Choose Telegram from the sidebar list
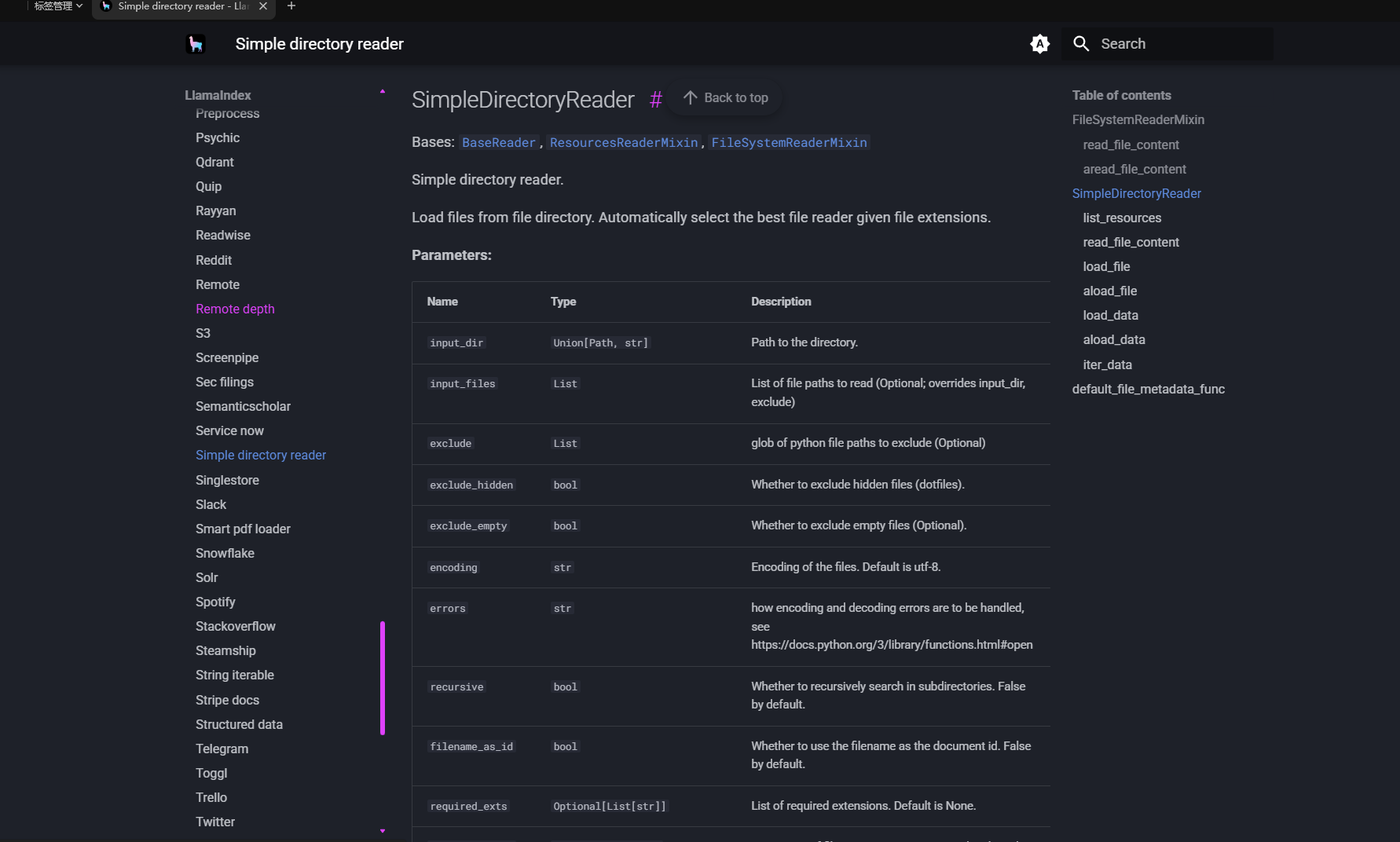 (222, 749)
